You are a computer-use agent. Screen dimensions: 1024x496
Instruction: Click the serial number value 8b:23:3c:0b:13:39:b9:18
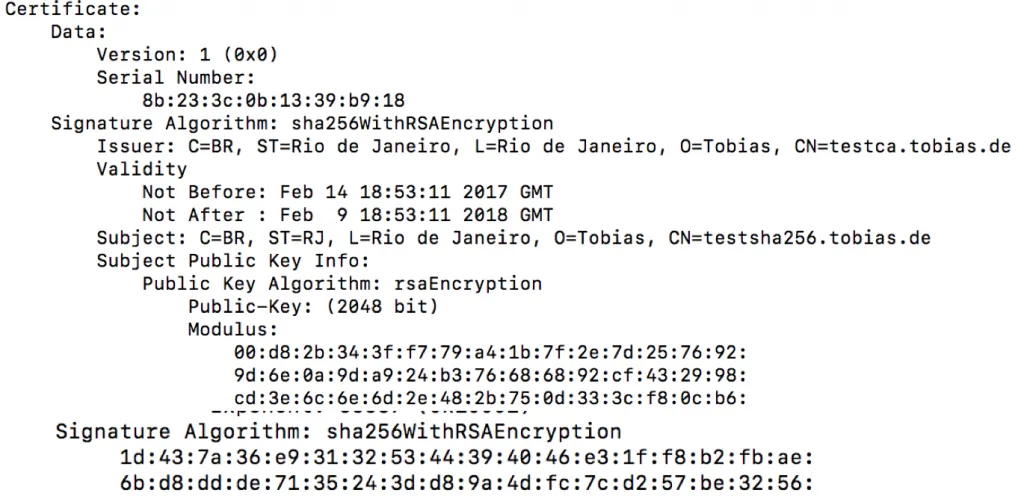(274, 101)
